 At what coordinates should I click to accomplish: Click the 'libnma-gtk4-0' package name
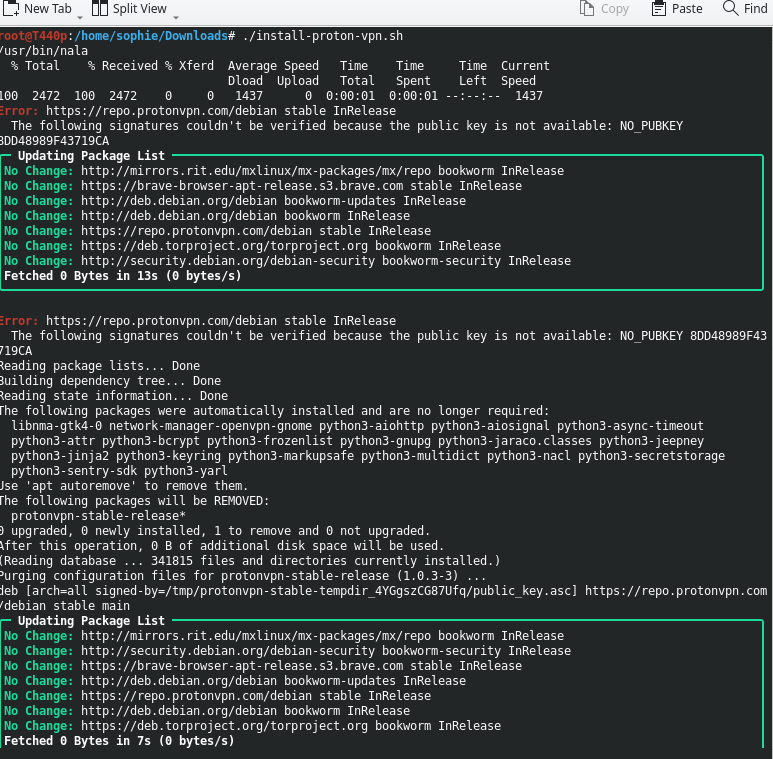click(56, 426)
